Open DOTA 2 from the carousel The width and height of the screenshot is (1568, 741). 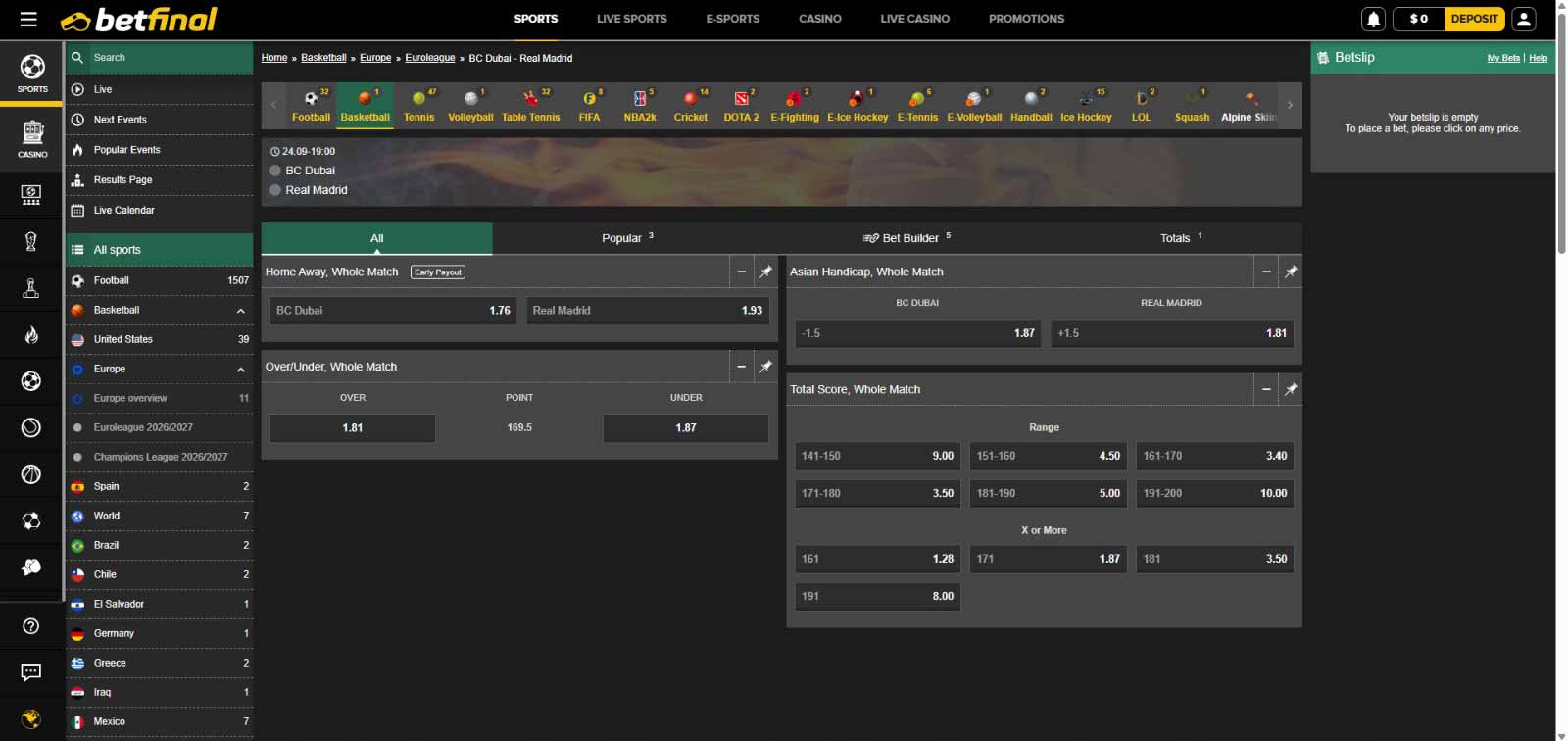click(741, 105)
